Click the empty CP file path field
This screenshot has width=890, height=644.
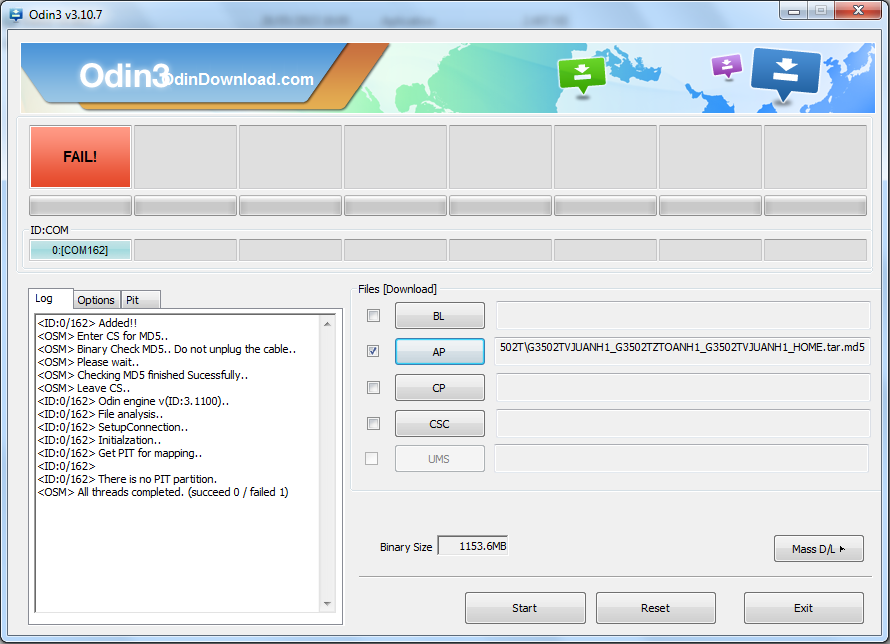coord(683,388)
